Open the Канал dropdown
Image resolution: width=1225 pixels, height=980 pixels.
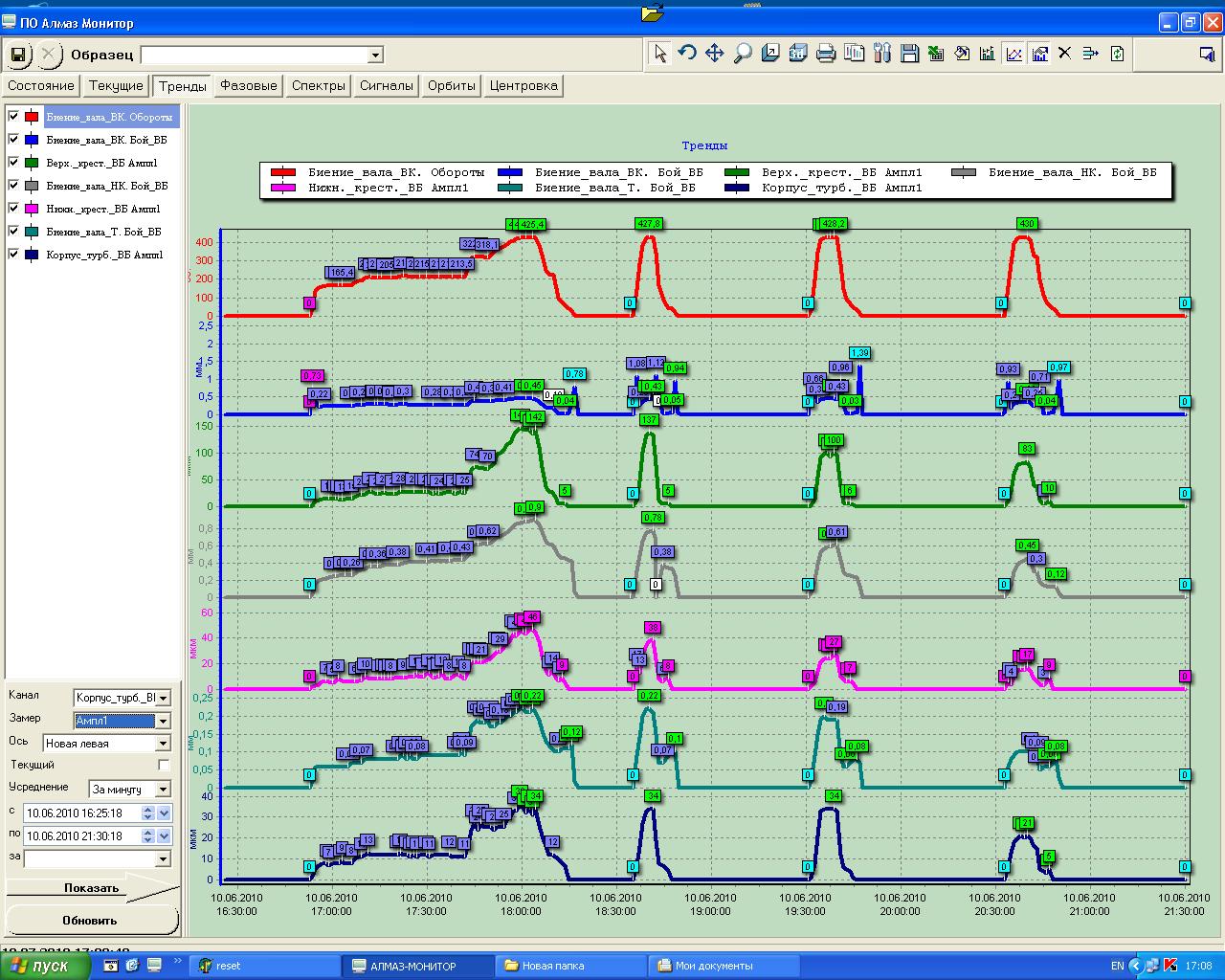click(x=163, y=699)
